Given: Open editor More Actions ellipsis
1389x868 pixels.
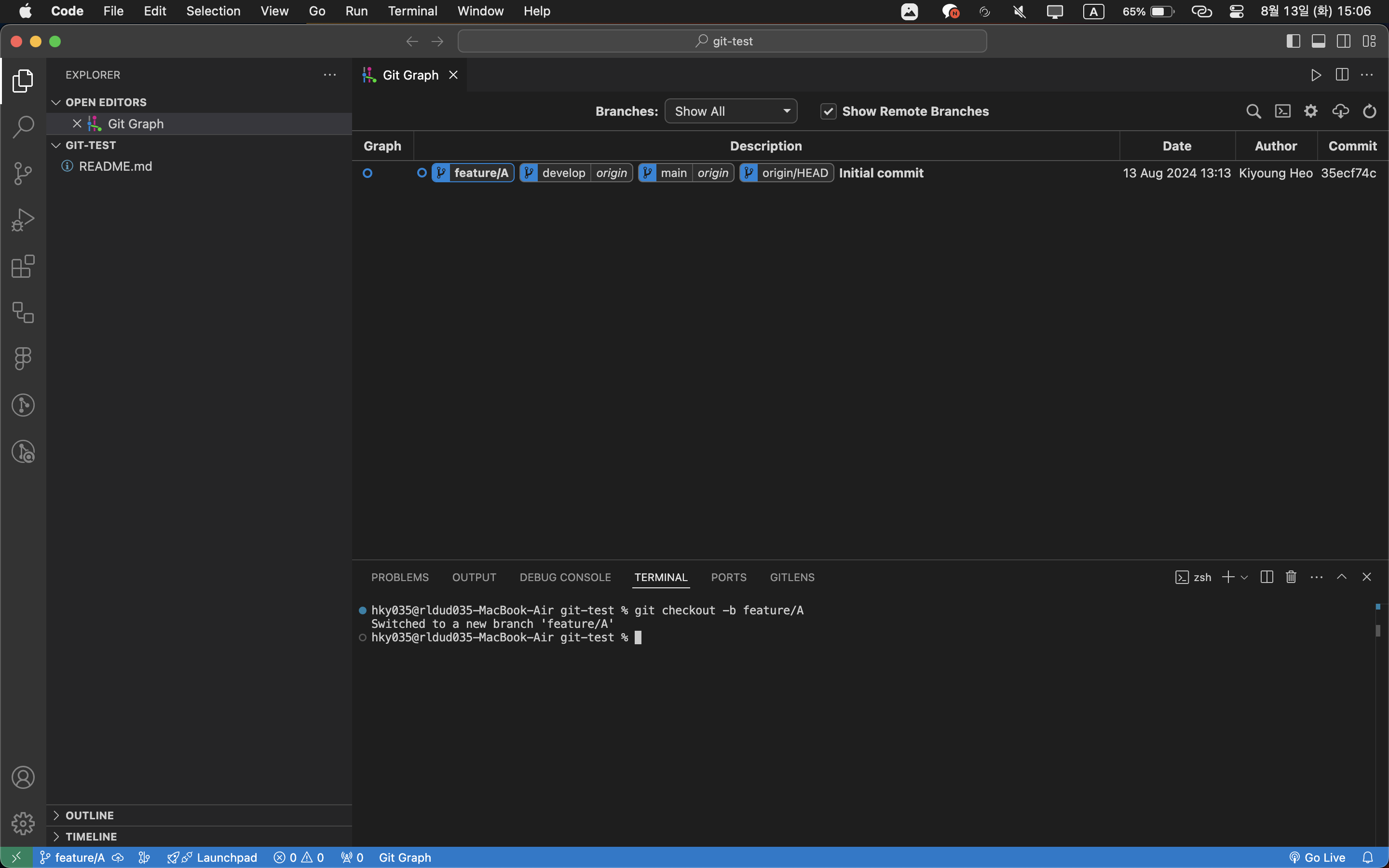Looking at the screenshot, I should (1367, 75).
